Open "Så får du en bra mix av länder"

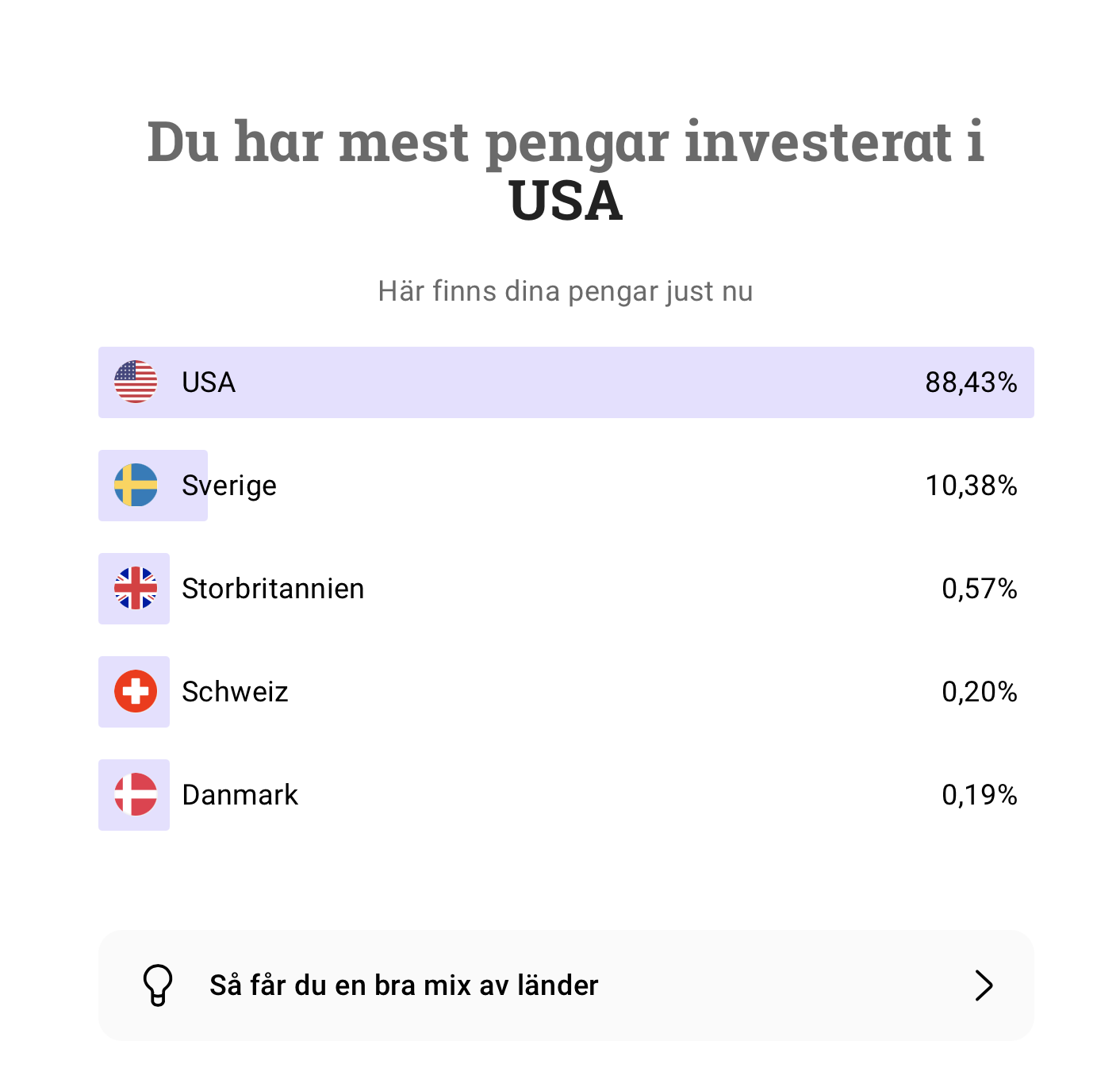point(404,985)
